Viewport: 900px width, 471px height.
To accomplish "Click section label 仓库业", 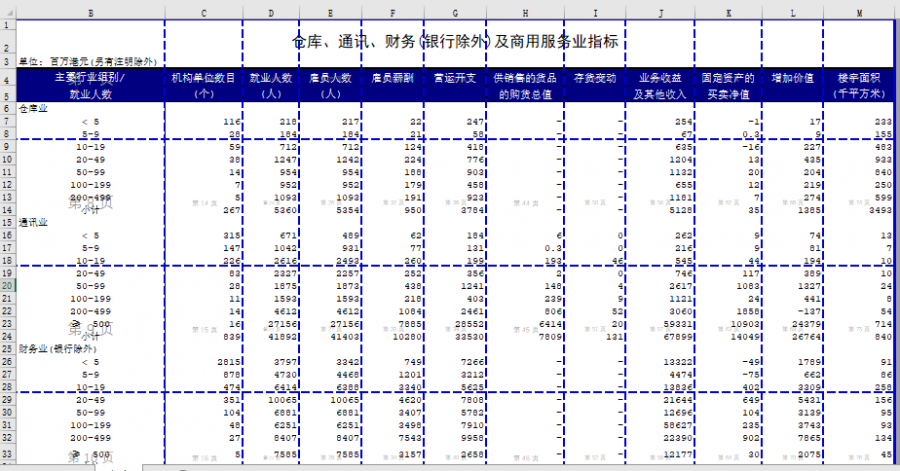I will [x=33, y=108].
